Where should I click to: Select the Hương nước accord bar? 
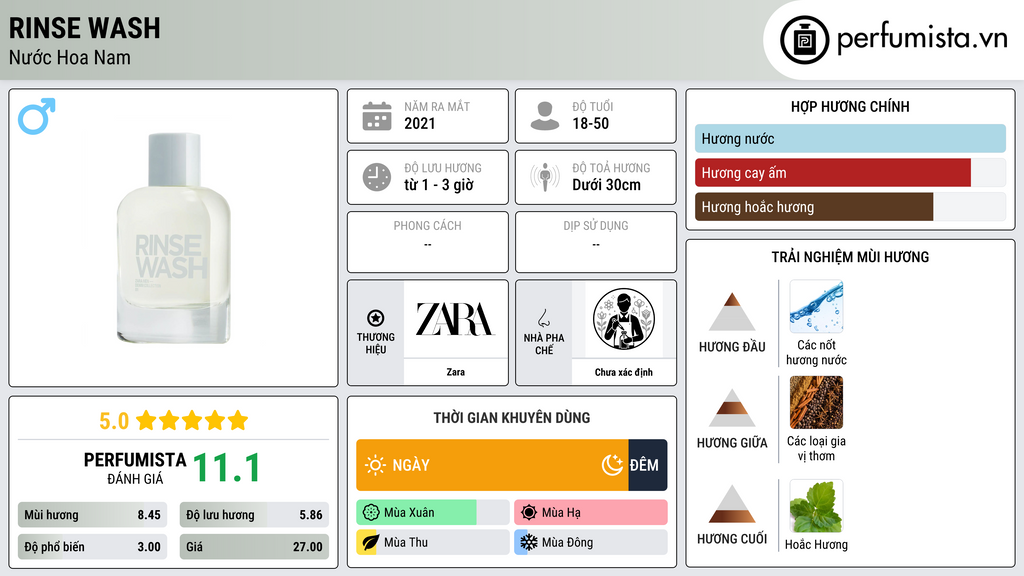tap(850, 138)
